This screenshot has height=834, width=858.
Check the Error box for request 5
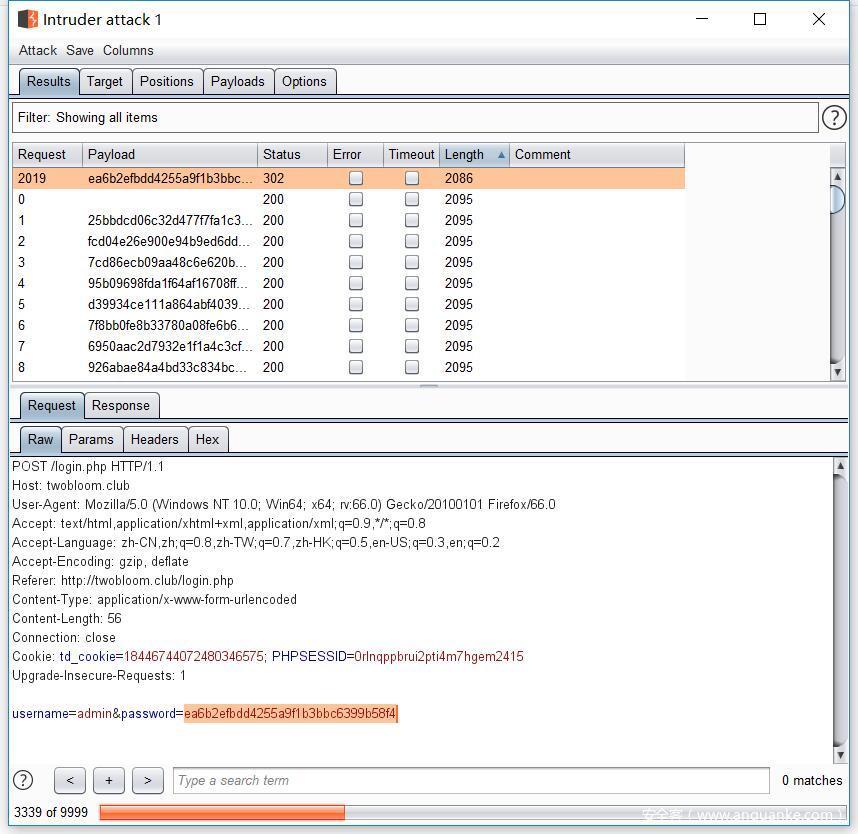coord(355,305)
